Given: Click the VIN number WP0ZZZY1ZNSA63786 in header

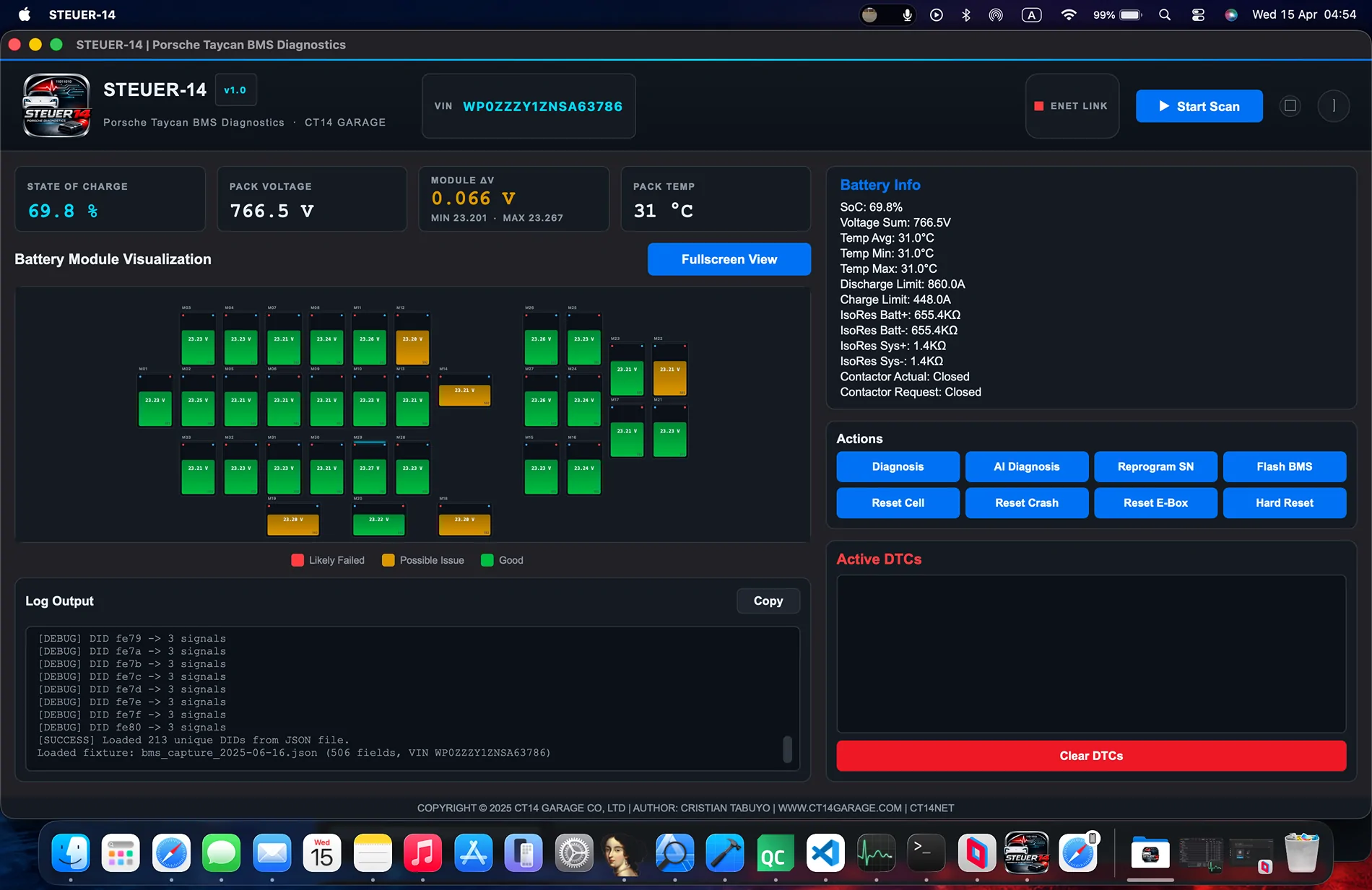Looking at the screenshot, I should pos(542,106).
